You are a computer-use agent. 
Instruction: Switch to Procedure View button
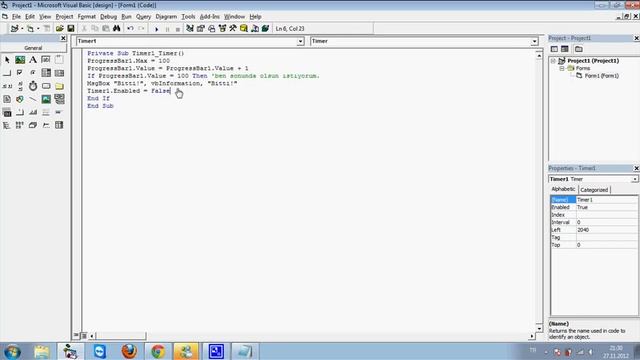76,336
